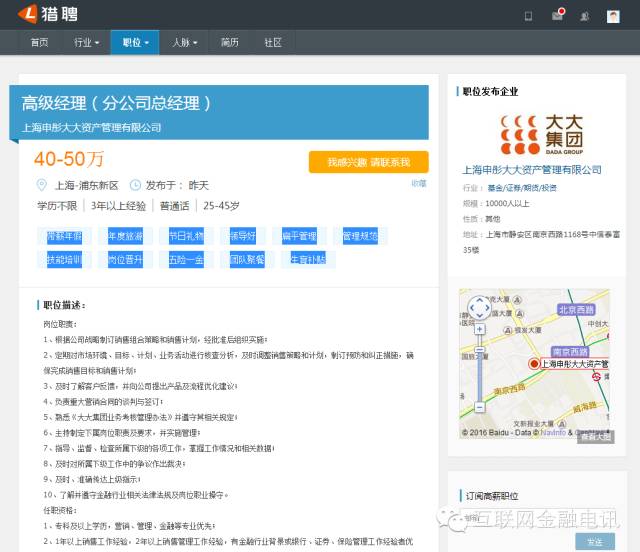Click the clock icon beside 发布于
The height and width of the screenshot is (552, 640).
click(x=135, y=185)
